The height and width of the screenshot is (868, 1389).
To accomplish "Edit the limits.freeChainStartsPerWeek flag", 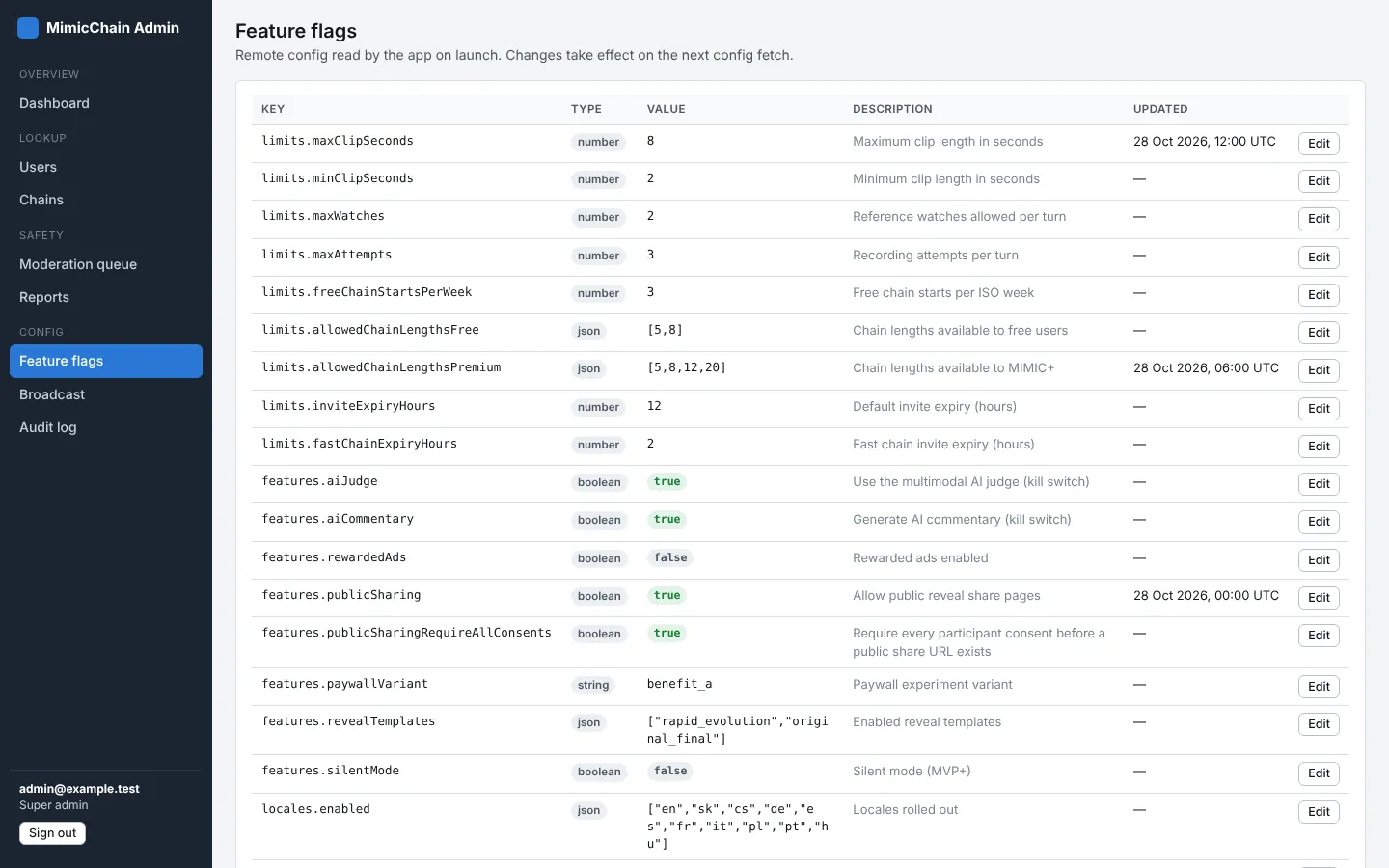I will pyautogui.click(x=1319, y=295).
